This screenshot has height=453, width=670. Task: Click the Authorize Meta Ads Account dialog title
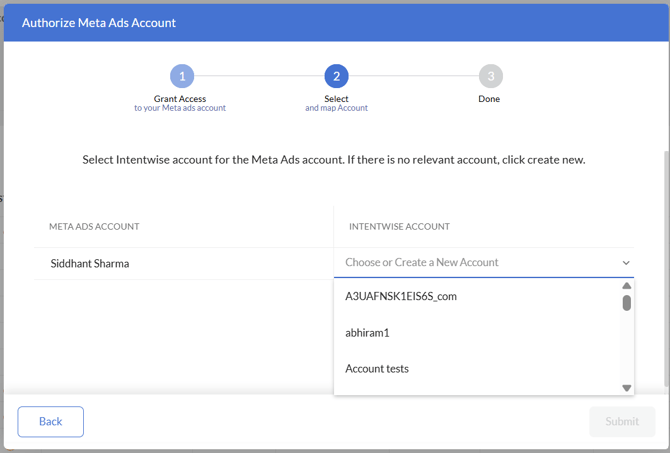tap(99, 23)
